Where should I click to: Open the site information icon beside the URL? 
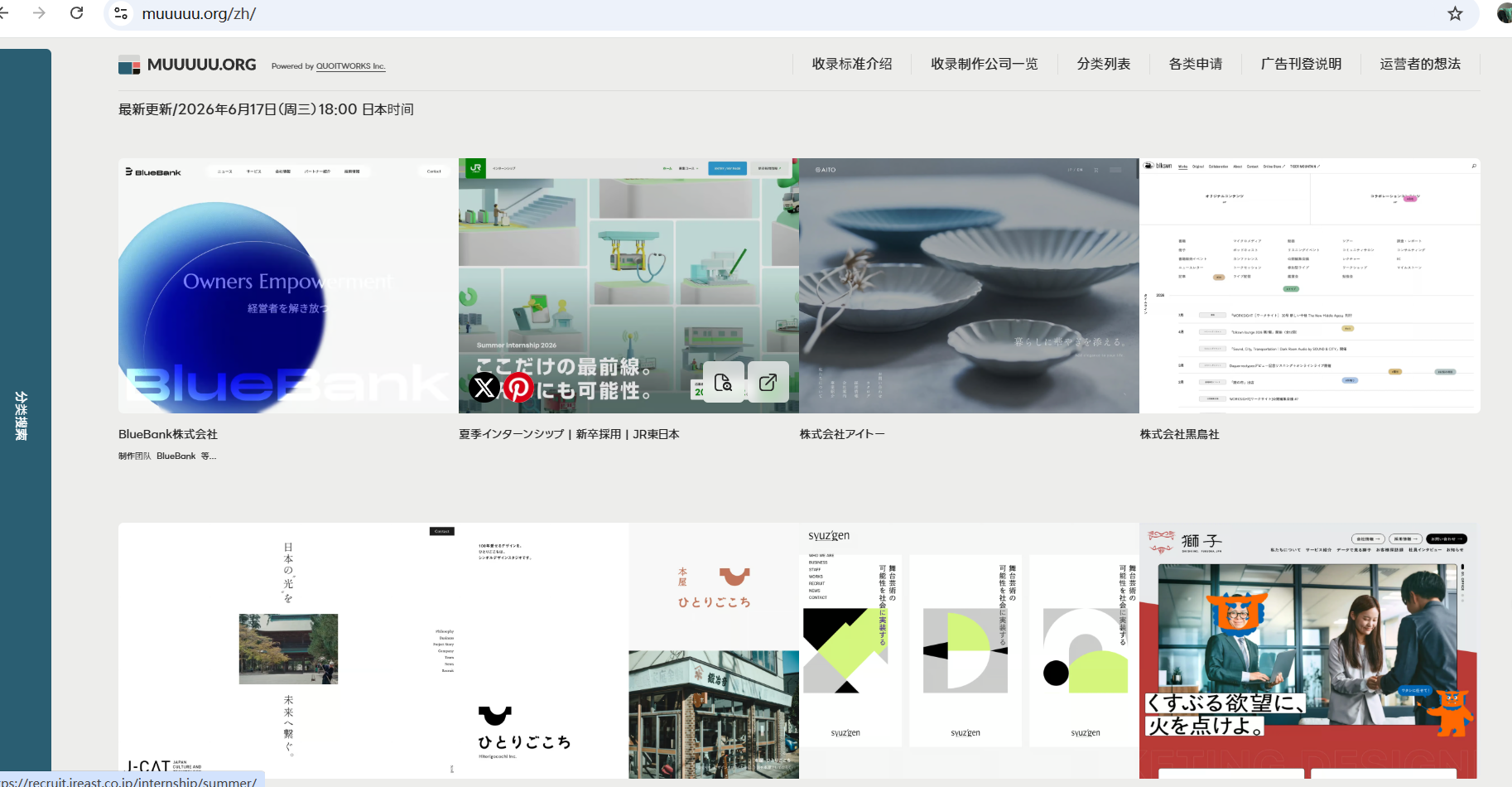coord(121,13)
